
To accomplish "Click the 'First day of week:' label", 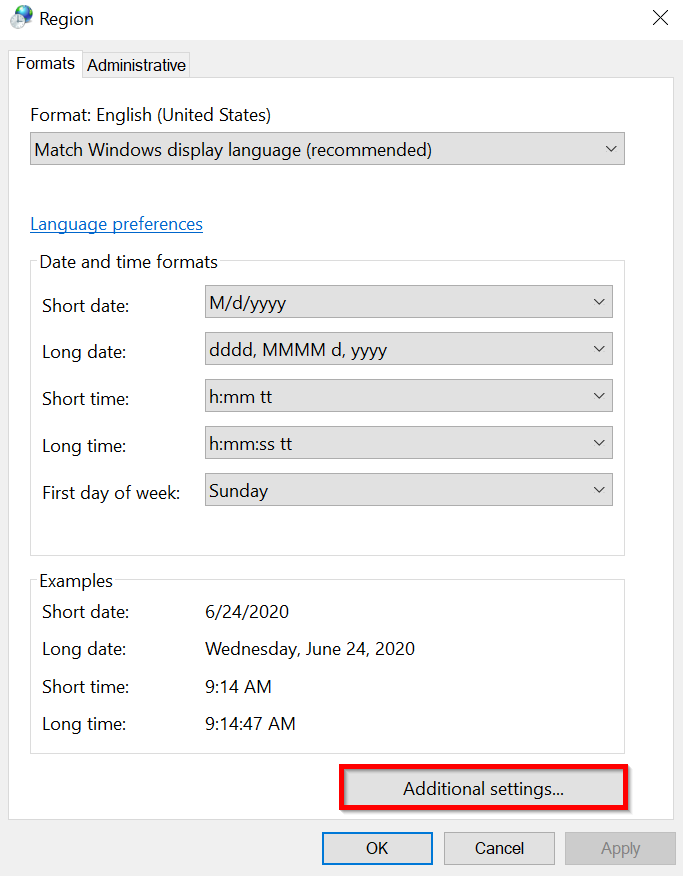I will click(111, 493).
